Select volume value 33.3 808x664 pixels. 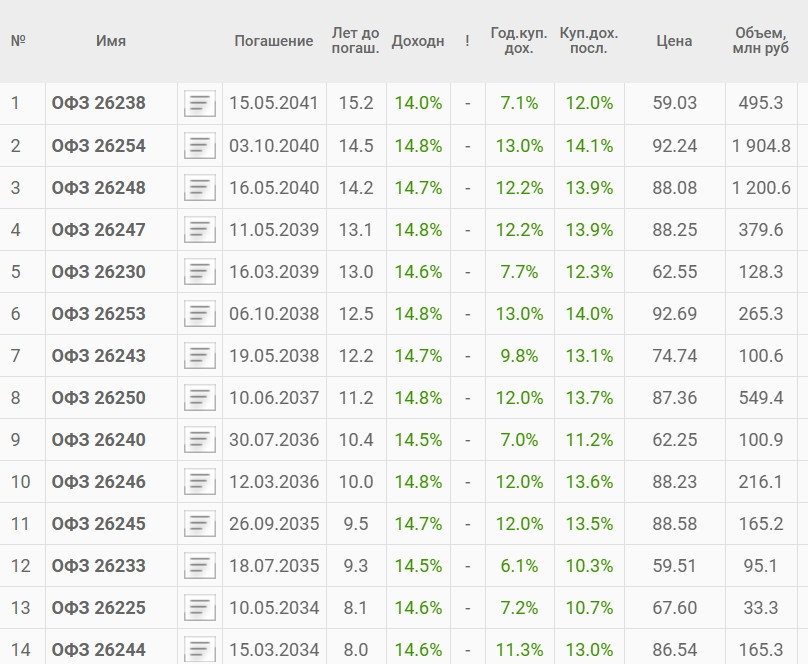point(761,607)
